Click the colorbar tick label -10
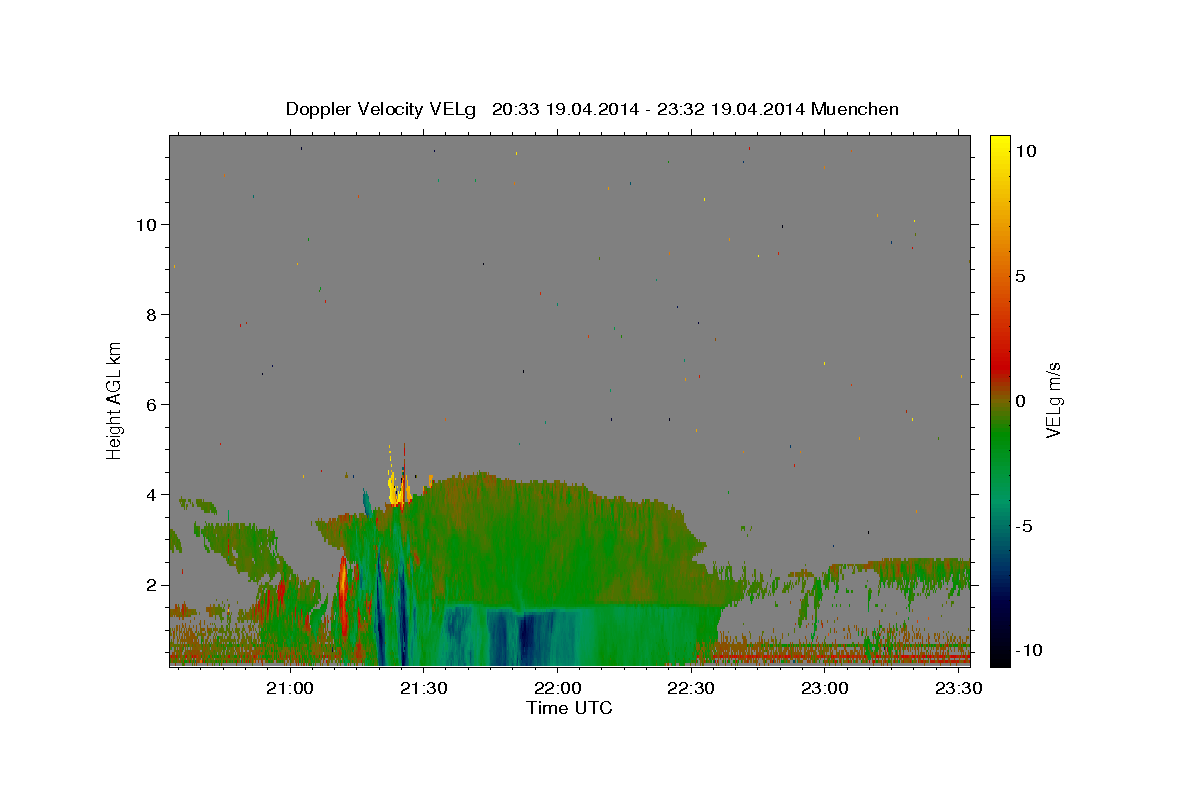 1028,651
